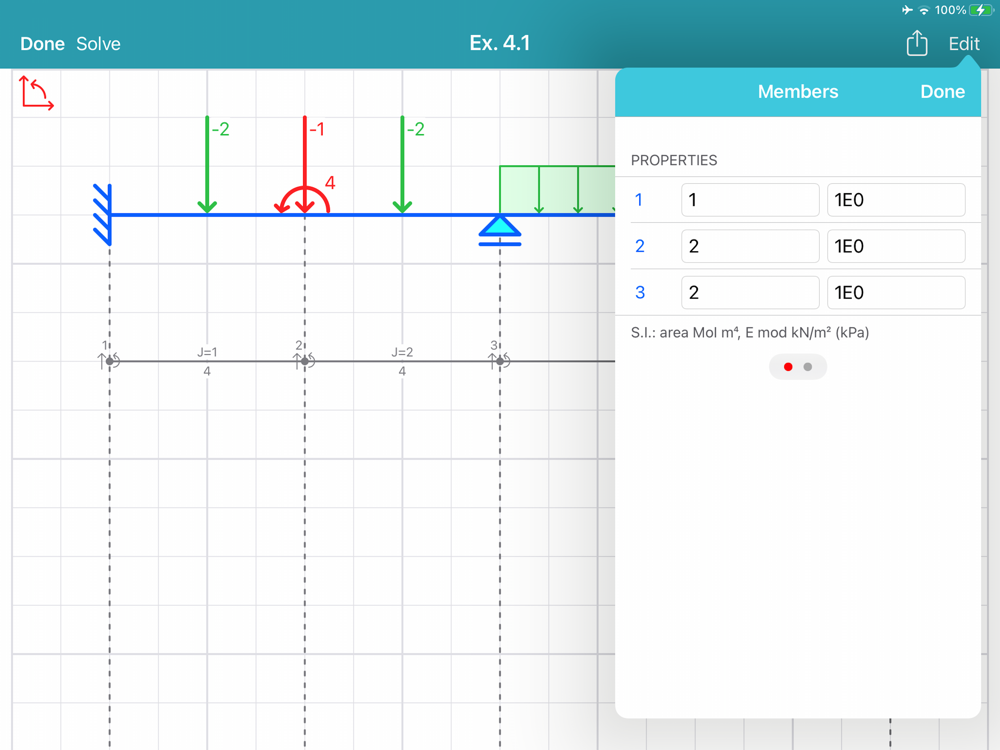Select member number 1 label

[x=639, y=200]
